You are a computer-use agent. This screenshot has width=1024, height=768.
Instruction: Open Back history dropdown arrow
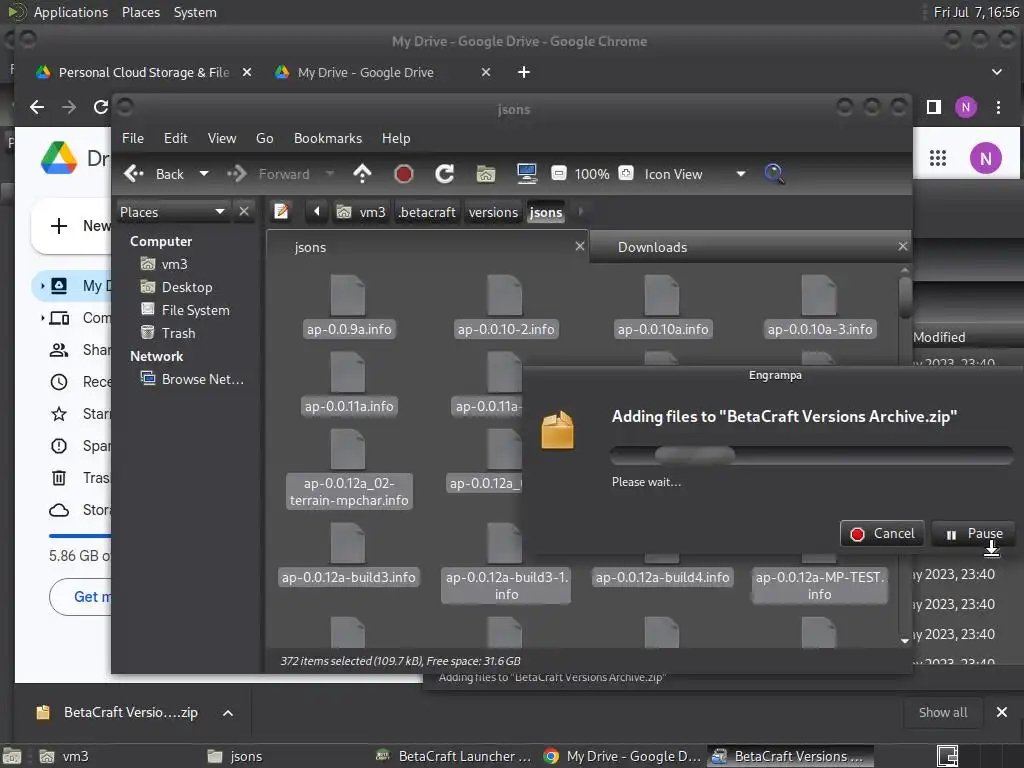[x=204, y=174]
